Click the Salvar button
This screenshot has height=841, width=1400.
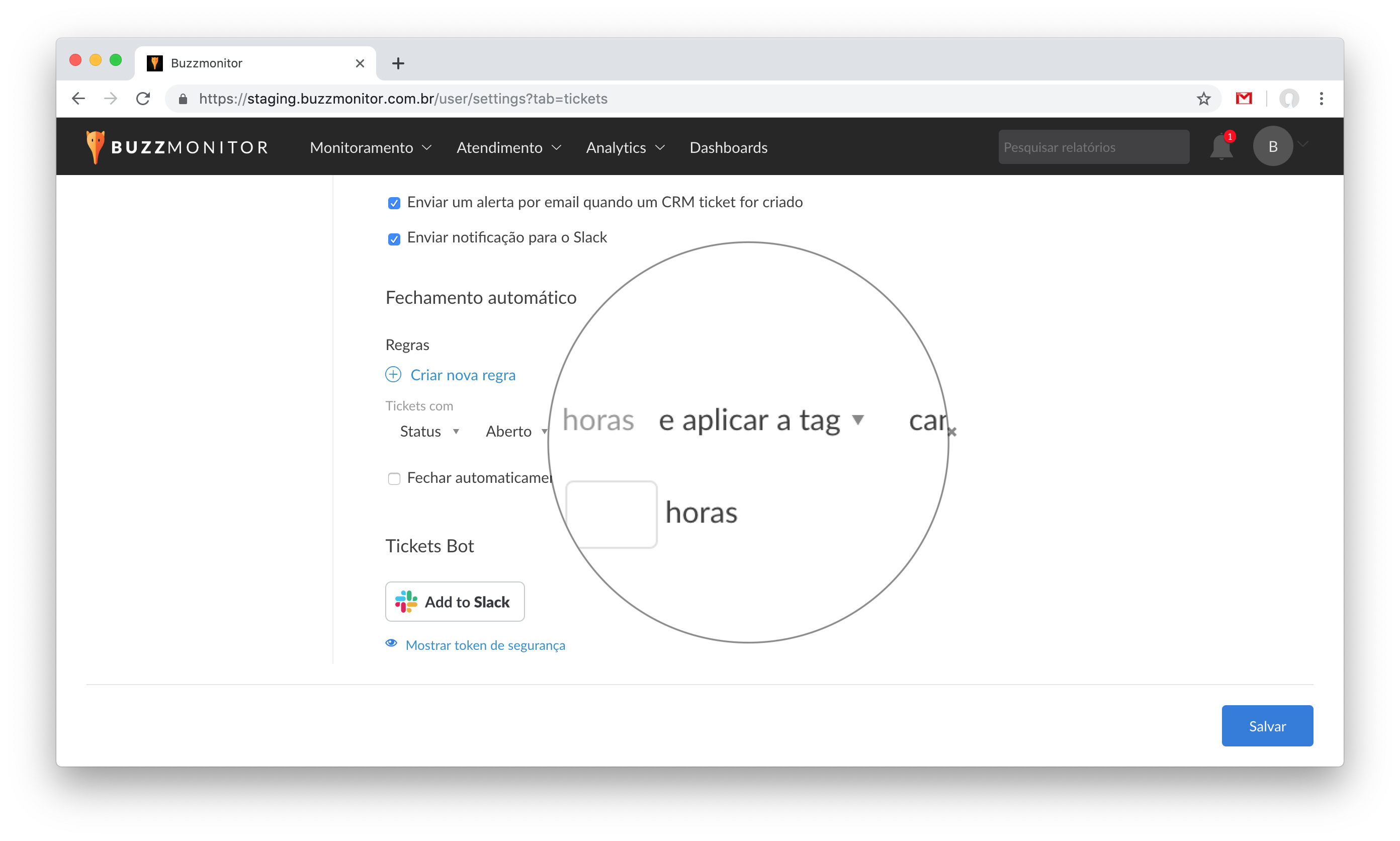1267,726
